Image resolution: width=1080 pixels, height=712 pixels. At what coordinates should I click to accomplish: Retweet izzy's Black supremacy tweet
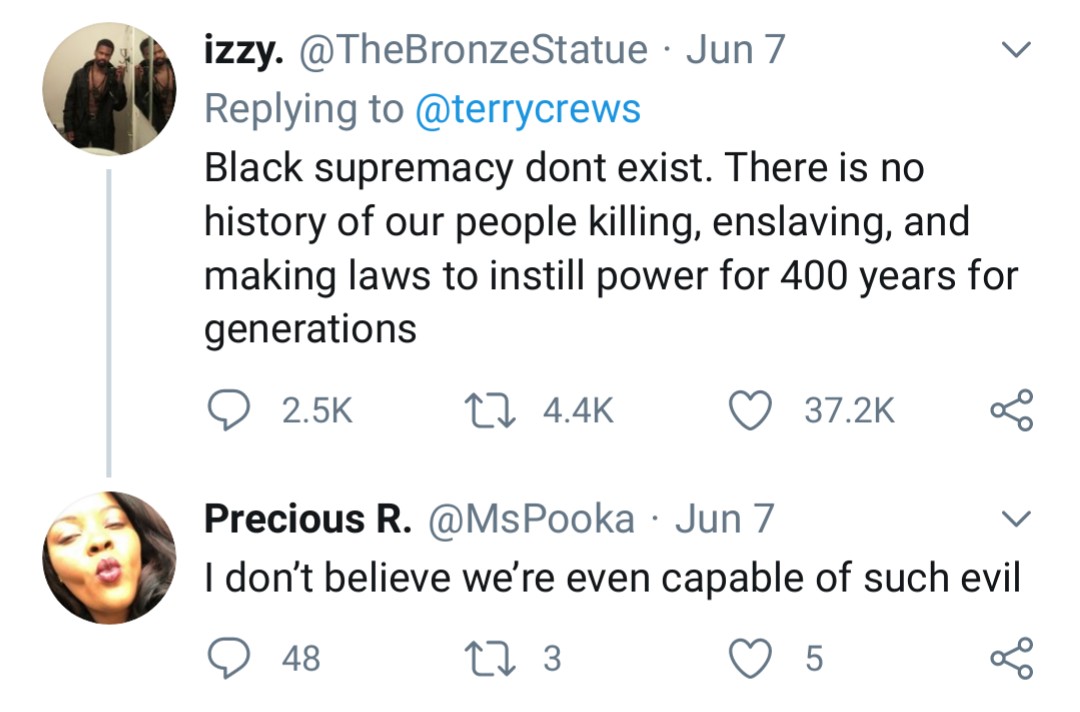pyautogui.click(x=485, y=412)
